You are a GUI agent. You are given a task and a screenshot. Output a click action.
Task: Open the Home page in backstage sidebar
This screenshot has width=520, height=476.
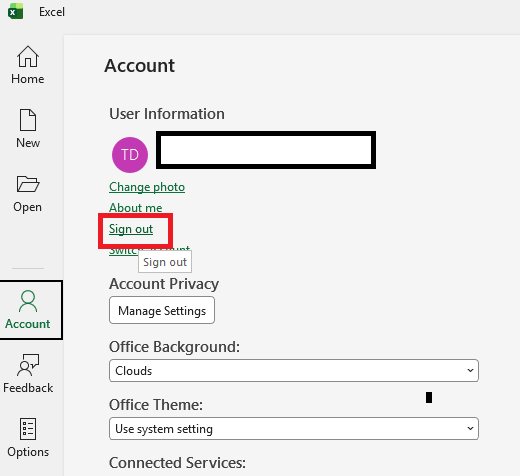28,65
